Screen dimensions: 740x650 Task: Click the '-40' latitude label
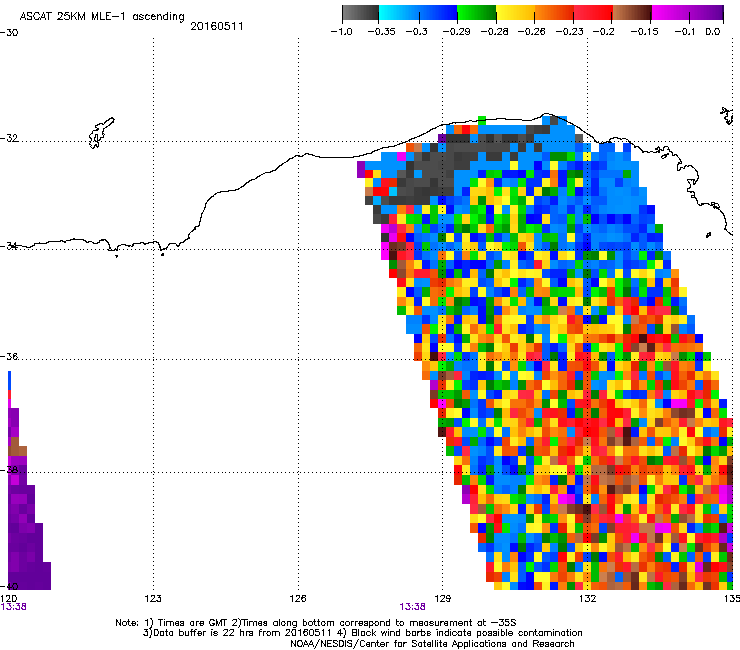9,586
